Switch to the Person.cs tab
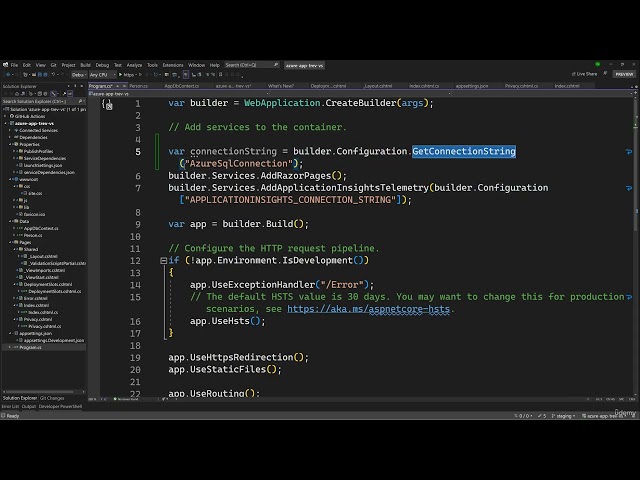 138,86
